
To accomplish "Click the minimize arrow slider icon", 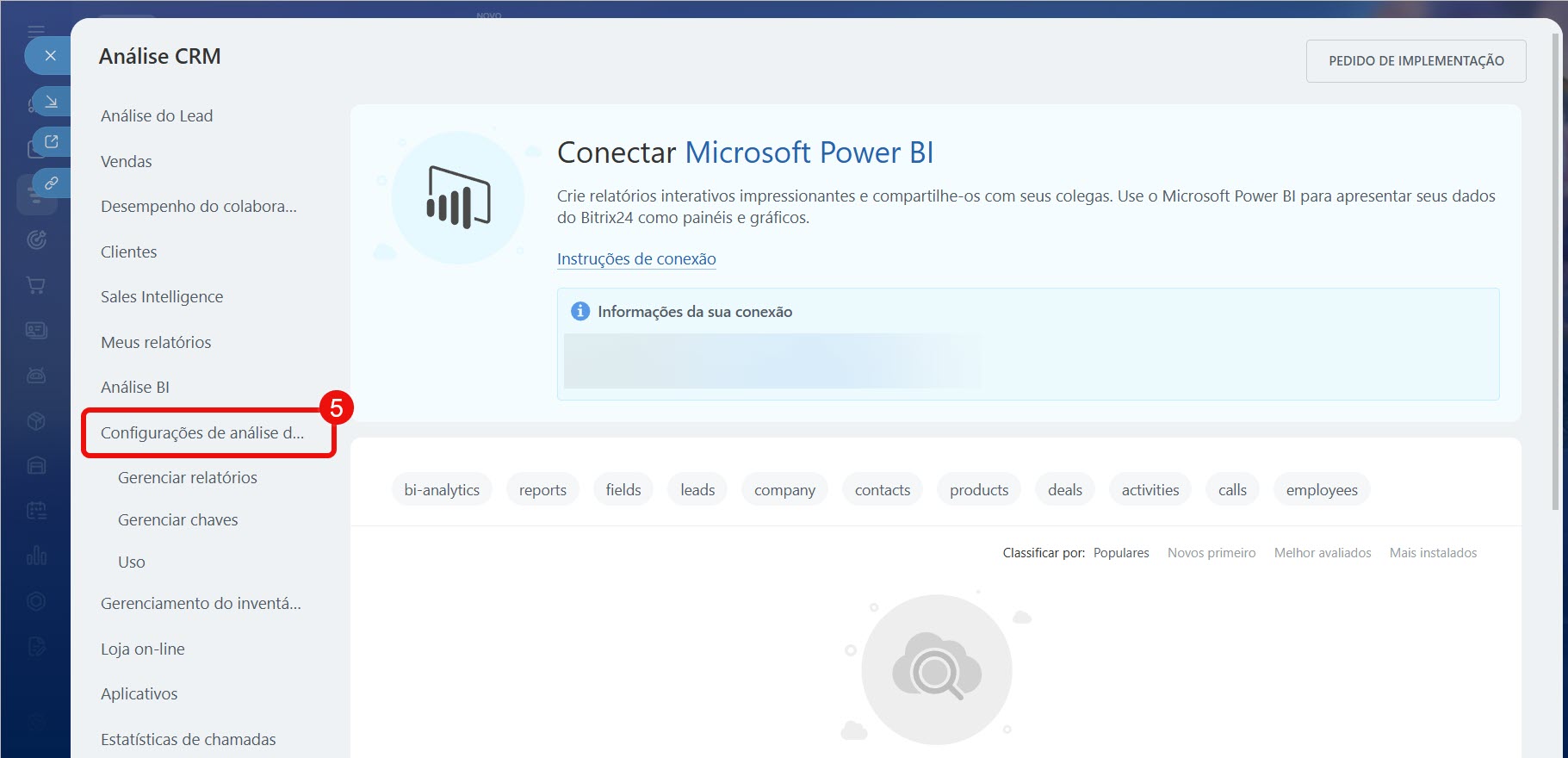I will pyautogui.click(x=51, y=102).
